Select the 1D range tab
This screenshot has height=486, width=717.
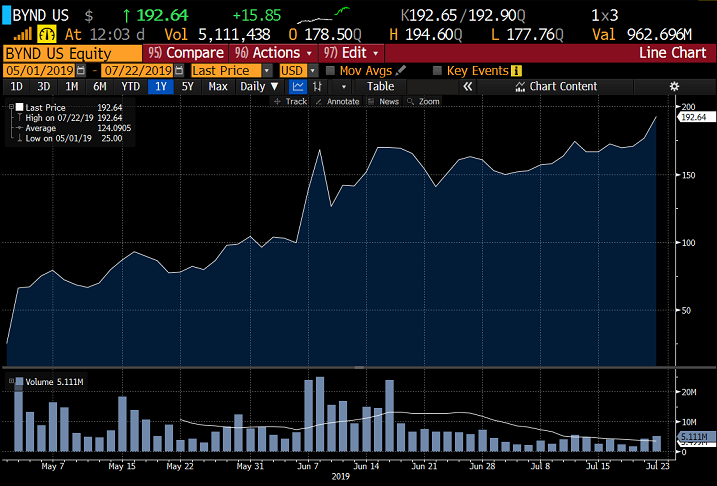16,86
